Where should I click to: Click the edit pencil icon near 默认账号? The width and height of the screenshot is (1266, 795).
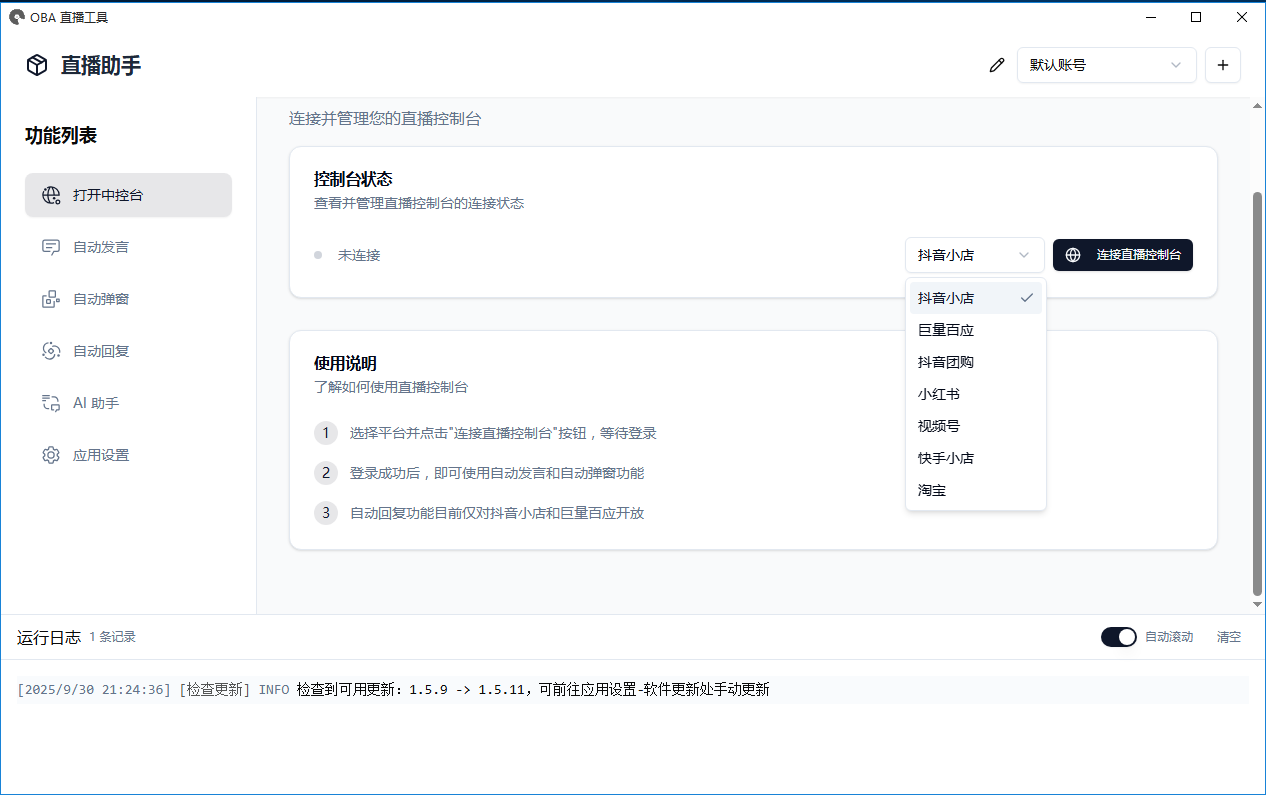[996, 64]
